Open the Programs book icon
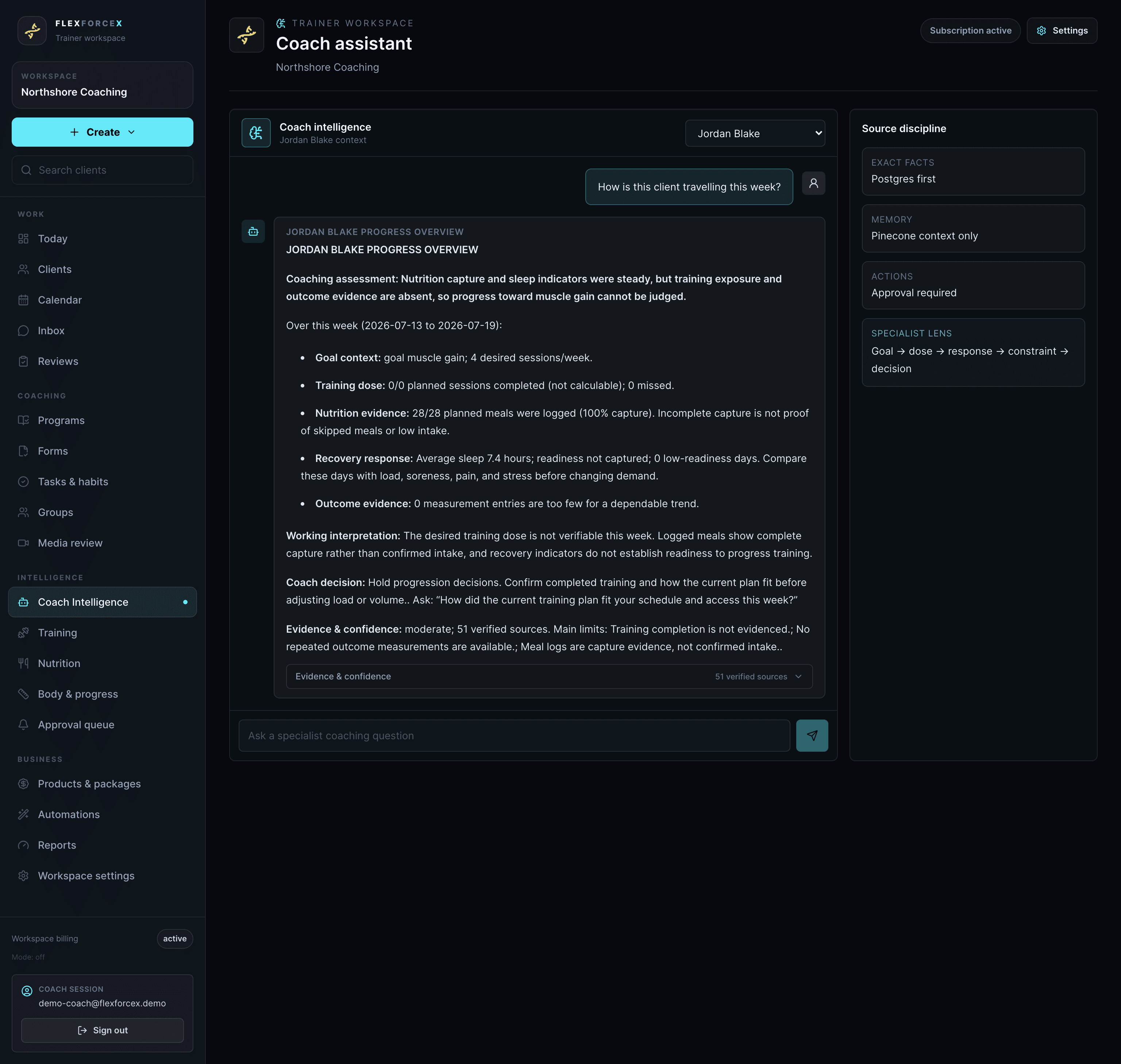1121x1064 pixels. click(23, 420)
